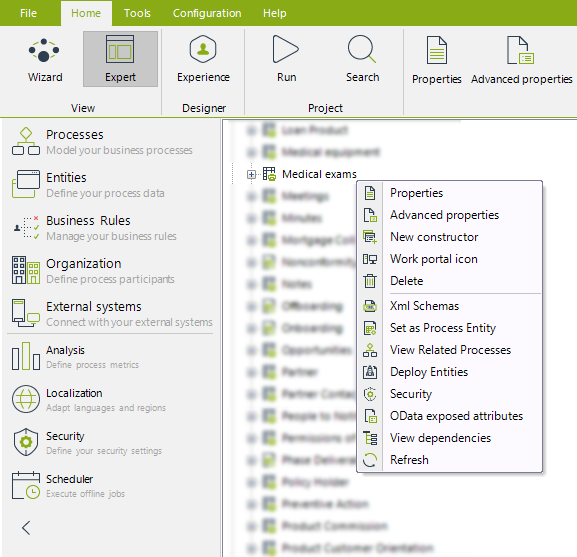The image size is (577, 557).
Task: Expand the Medical exams tree node
Action: point(251,174)
